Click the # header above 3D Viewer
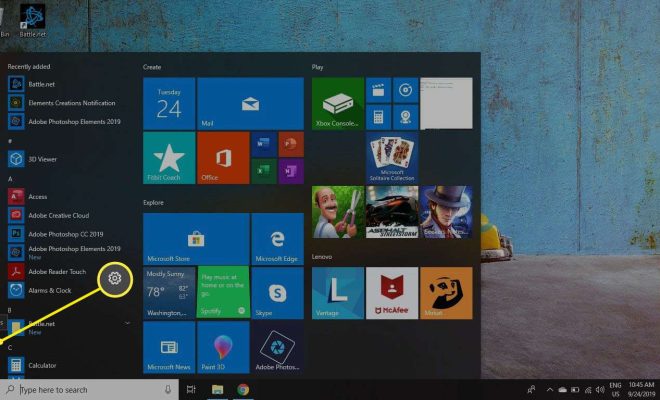Screen dimensions: 660x400 click(10, 141)
